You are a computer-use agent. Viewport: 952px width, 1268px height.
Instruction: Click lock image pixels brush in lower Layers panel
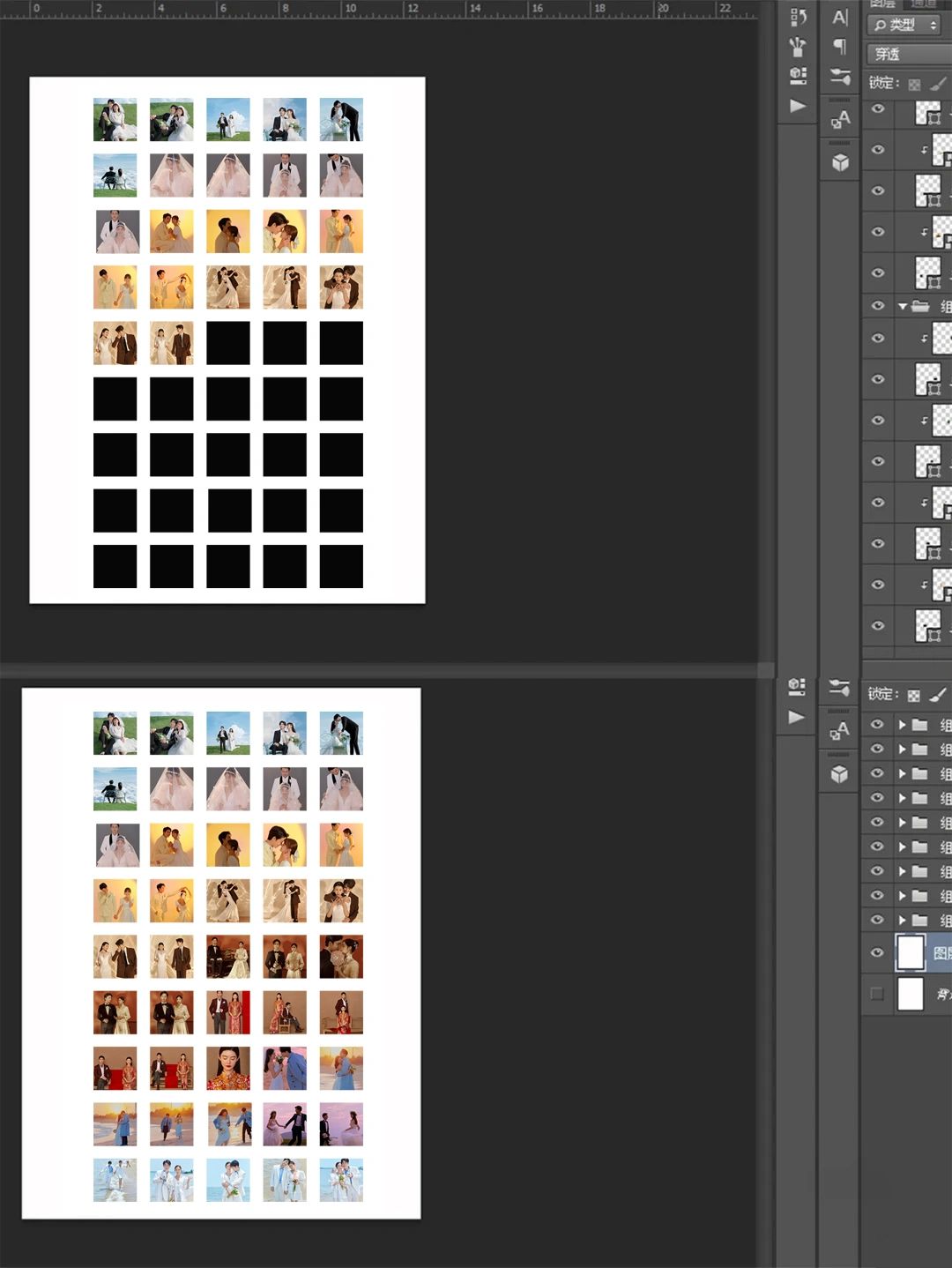938,695
